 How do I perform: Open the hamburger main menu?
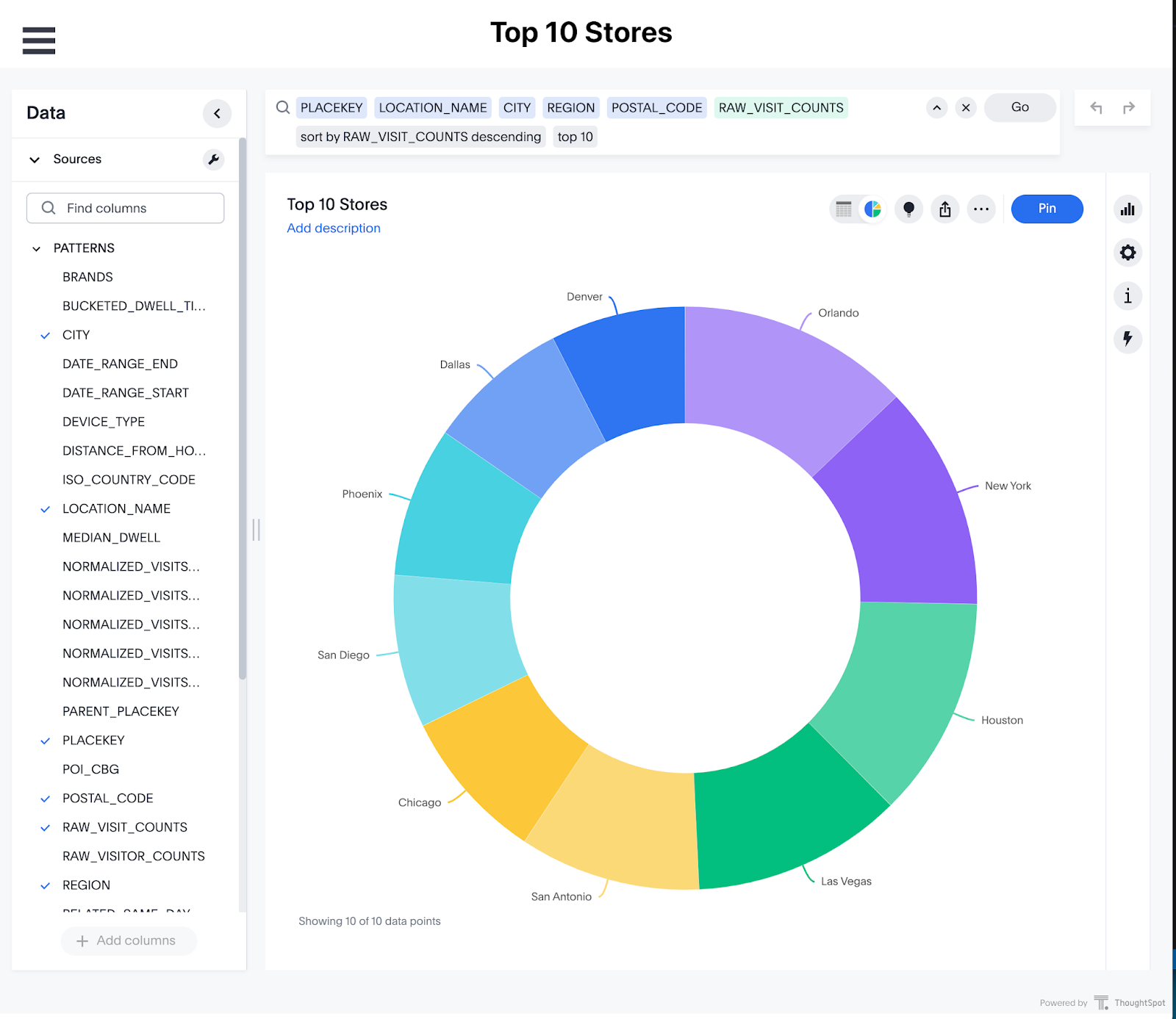pos(39,40)
